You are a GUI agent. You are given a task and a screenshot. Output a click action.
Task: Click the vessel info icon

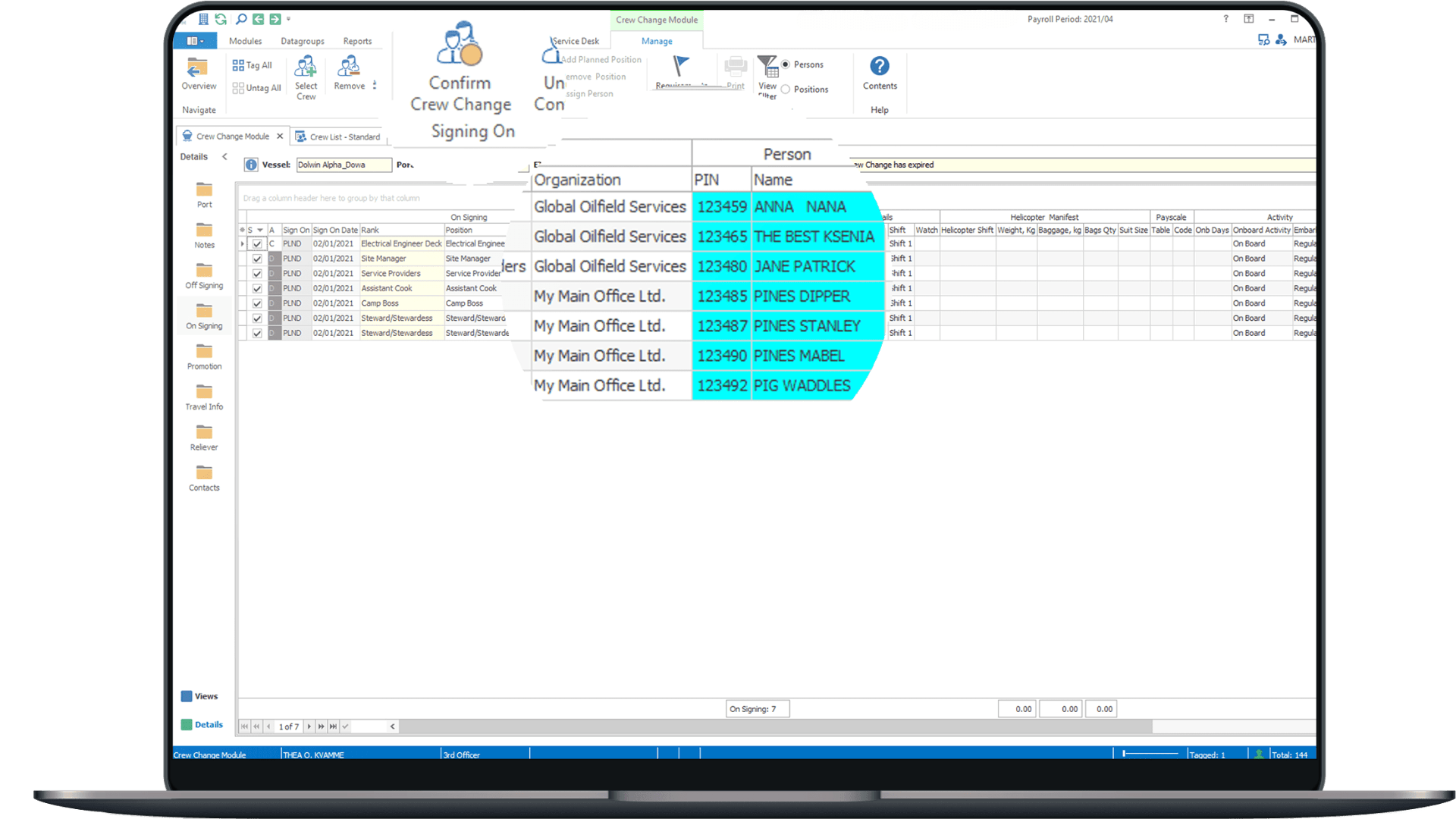coord(251,165)
